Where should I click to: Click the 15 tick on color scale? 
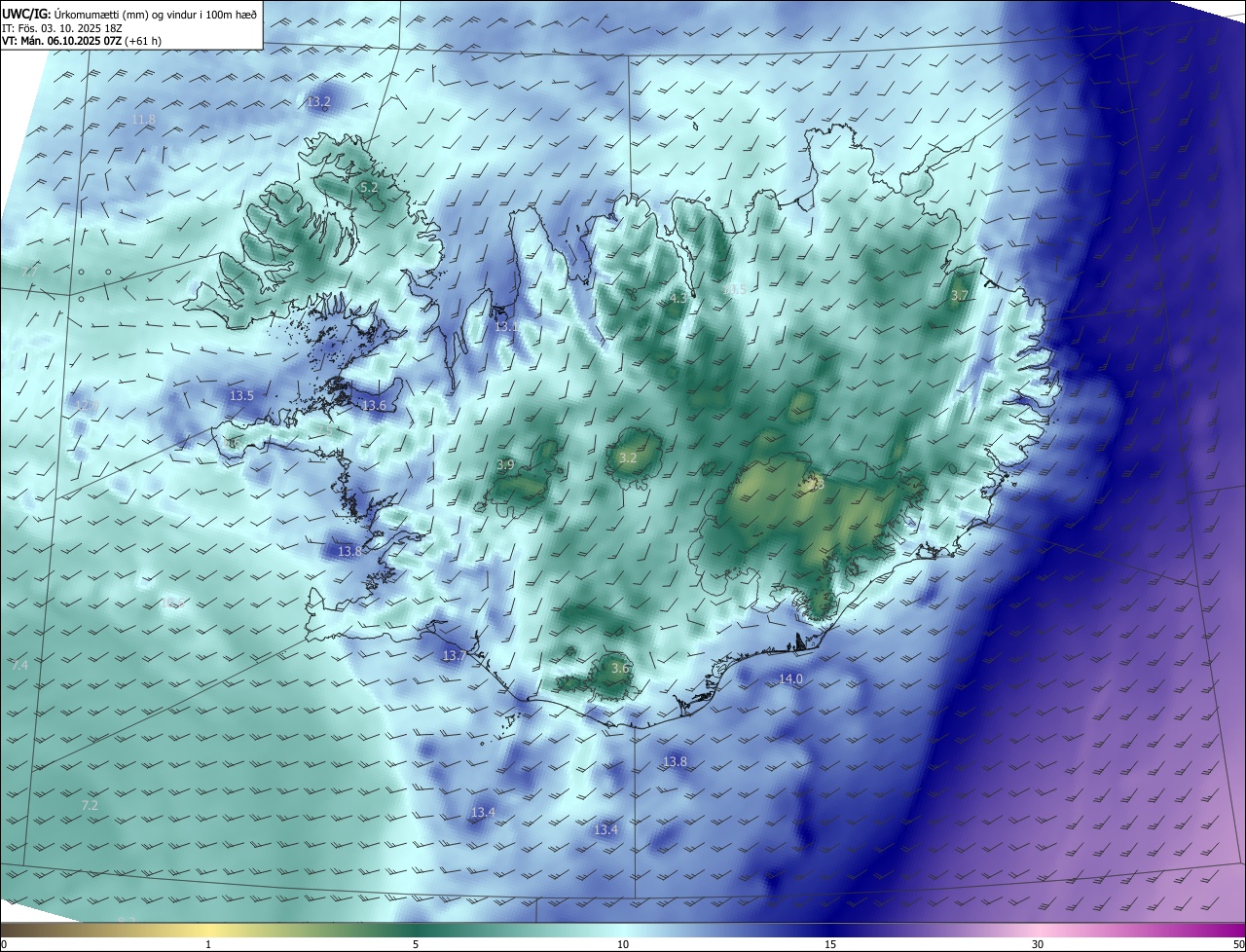[x=830, y=944]
